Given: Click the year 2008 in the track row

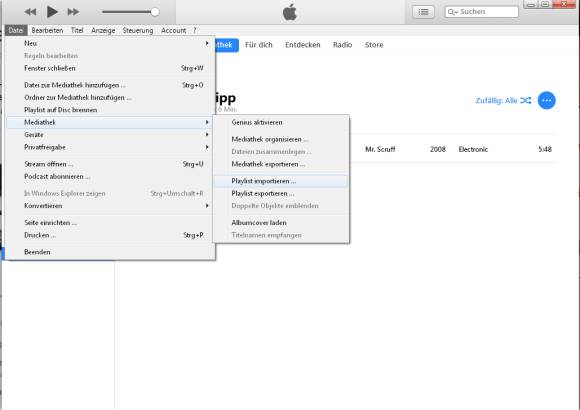Looking at the screenshot, I should click(438, 149).
